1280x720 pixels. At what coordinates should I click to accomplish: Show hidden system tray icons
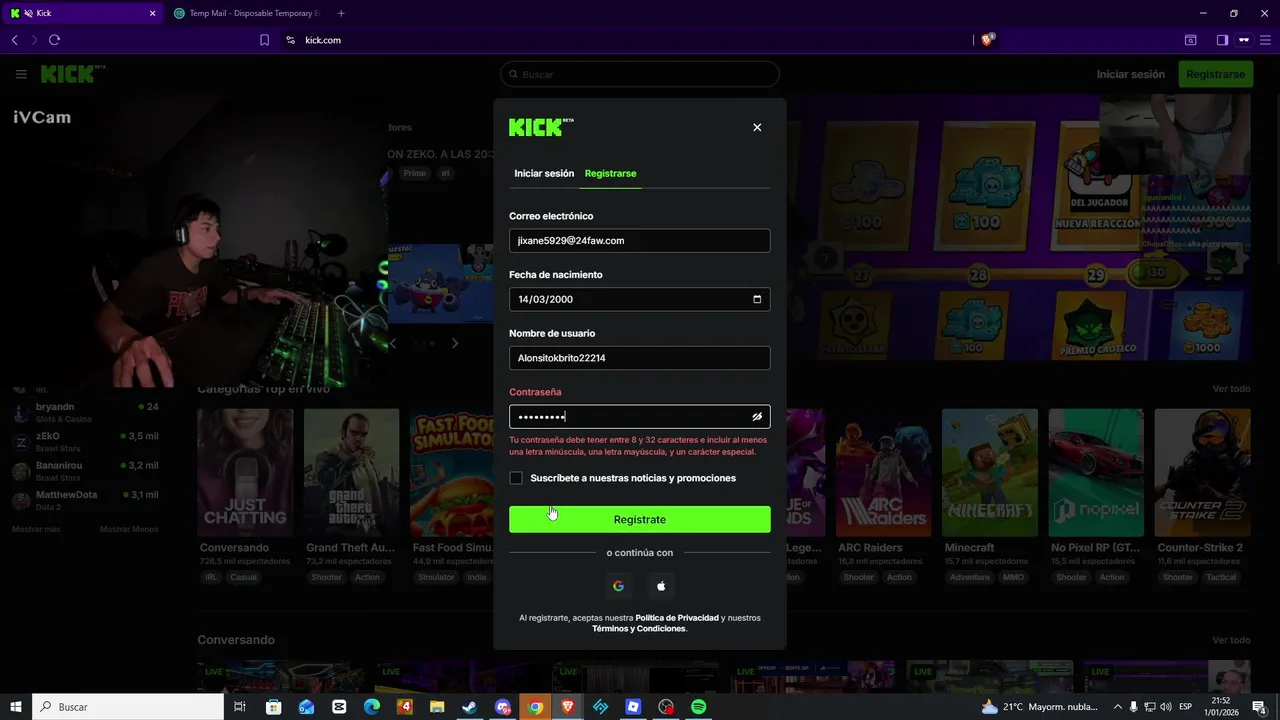[1118, 707]
